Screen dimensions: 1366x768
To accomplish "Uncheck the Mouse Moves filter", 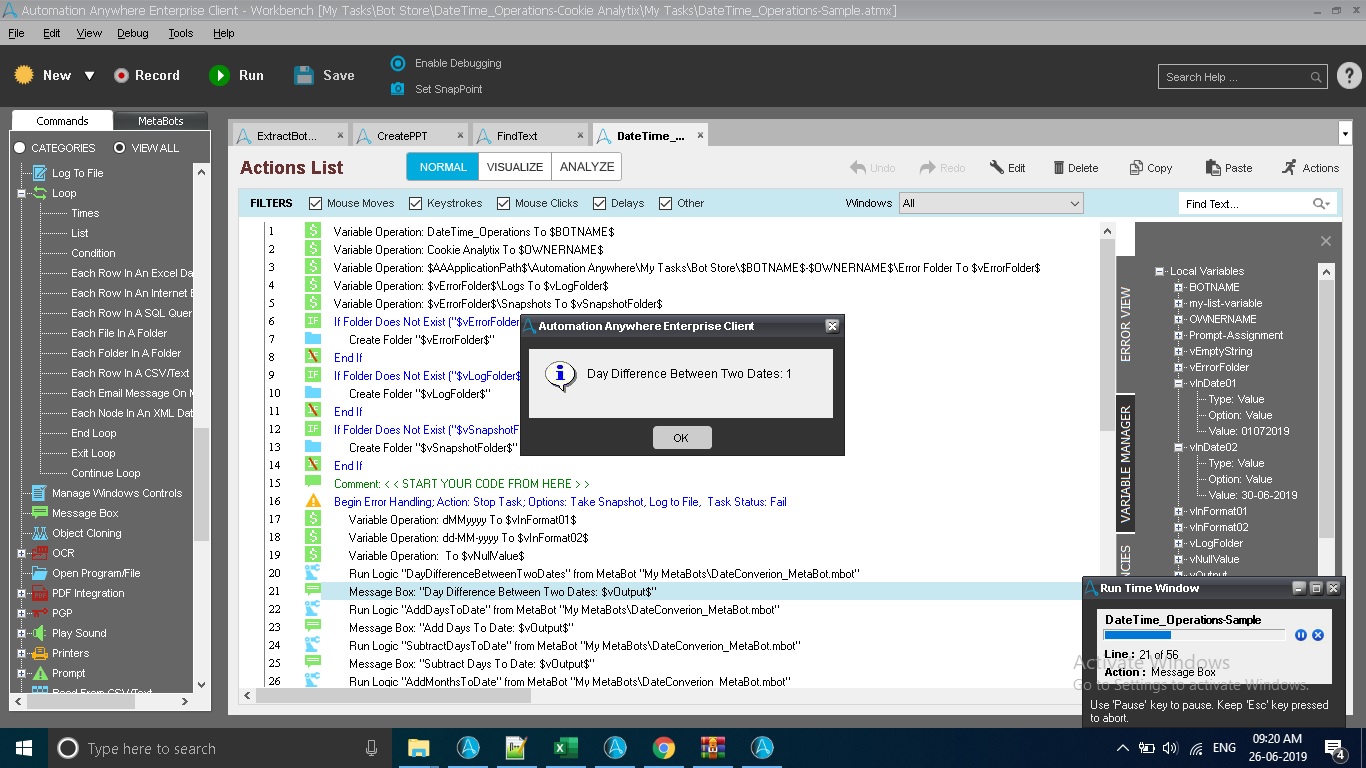I will click(x=316, y=203).
